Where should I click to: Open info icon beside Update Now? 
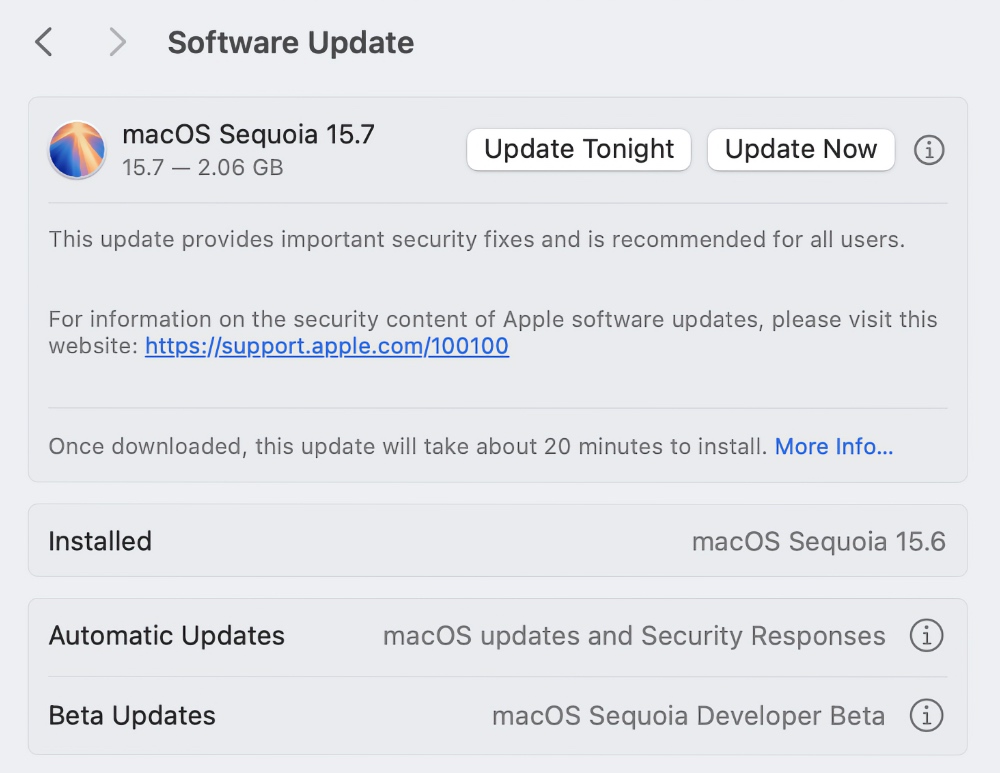coord(929,150)
